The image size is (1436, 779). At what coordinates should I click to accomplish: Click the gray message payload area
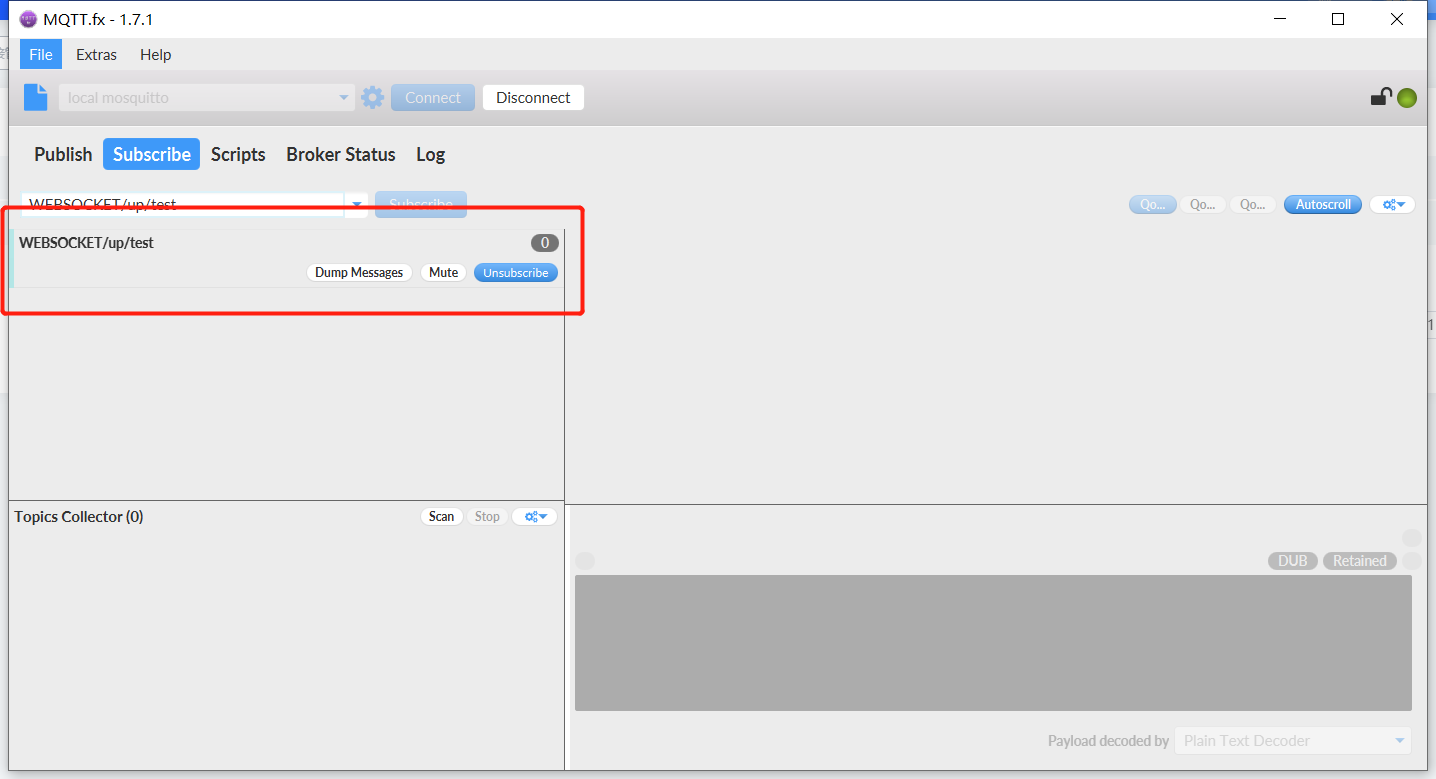993,643
